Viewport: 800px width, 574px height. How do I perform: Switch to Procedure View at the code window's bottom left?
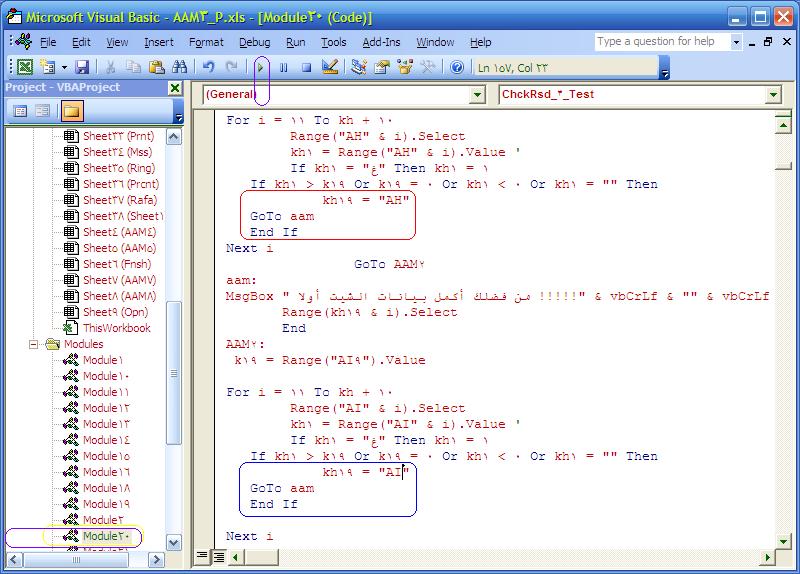click(203, 556)
